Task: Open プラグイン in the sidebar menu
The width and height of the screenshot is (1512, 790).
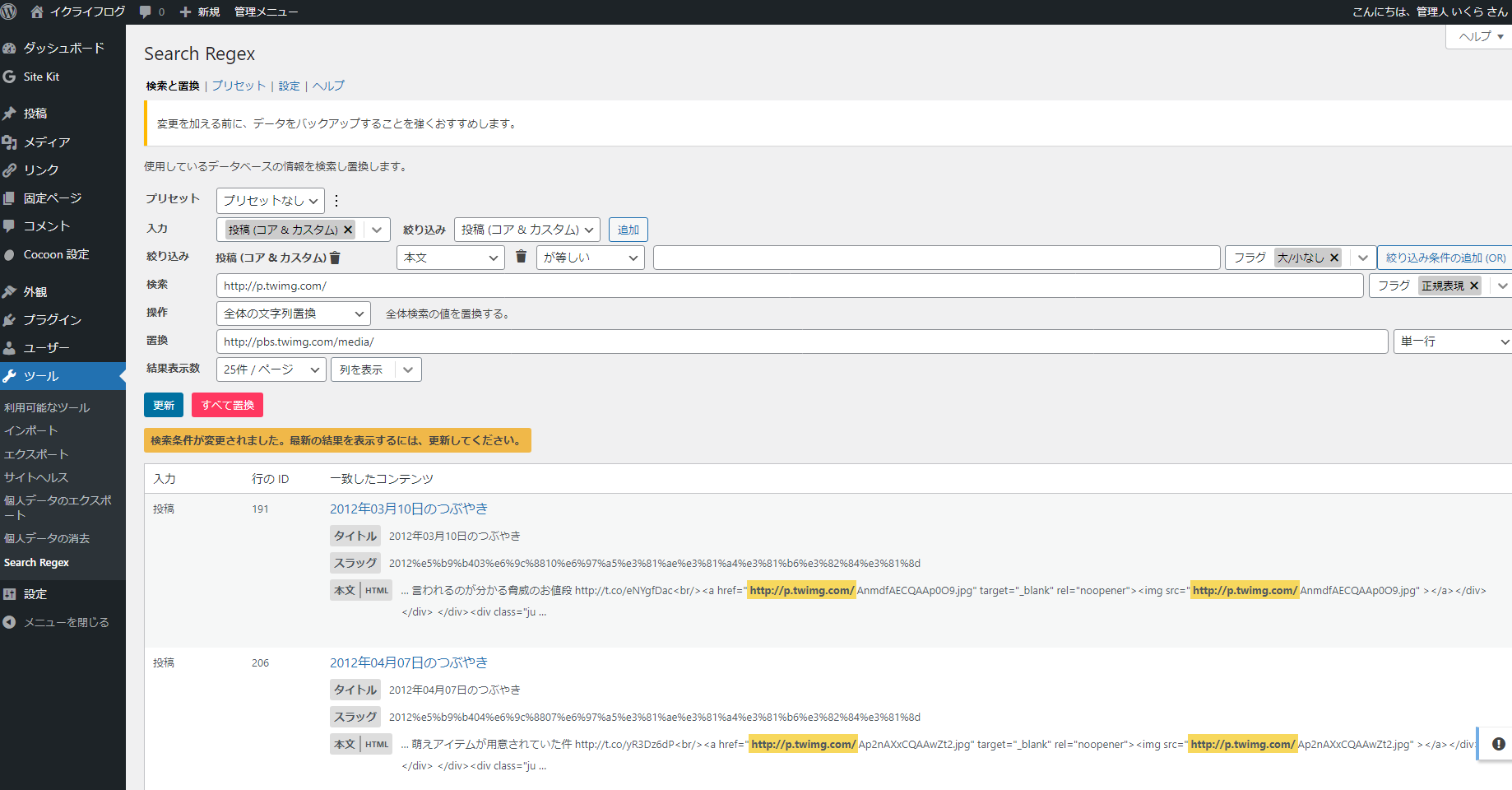Action: [52, 319]
